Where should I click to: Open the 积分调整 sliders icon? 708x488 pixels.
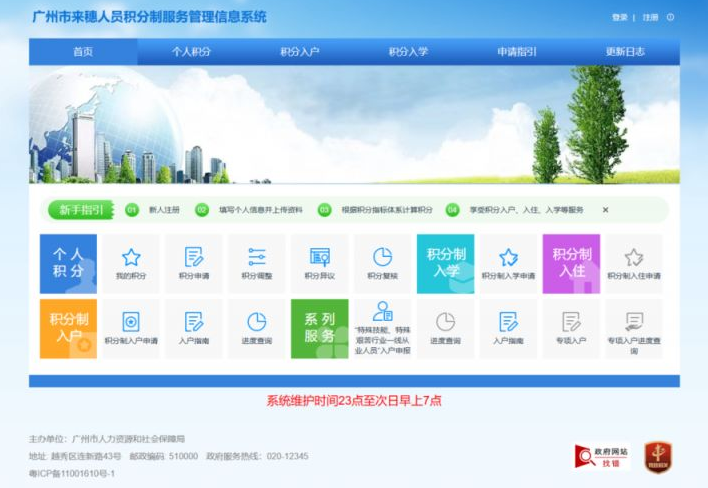pyautogui.click(x=257, y=258)
